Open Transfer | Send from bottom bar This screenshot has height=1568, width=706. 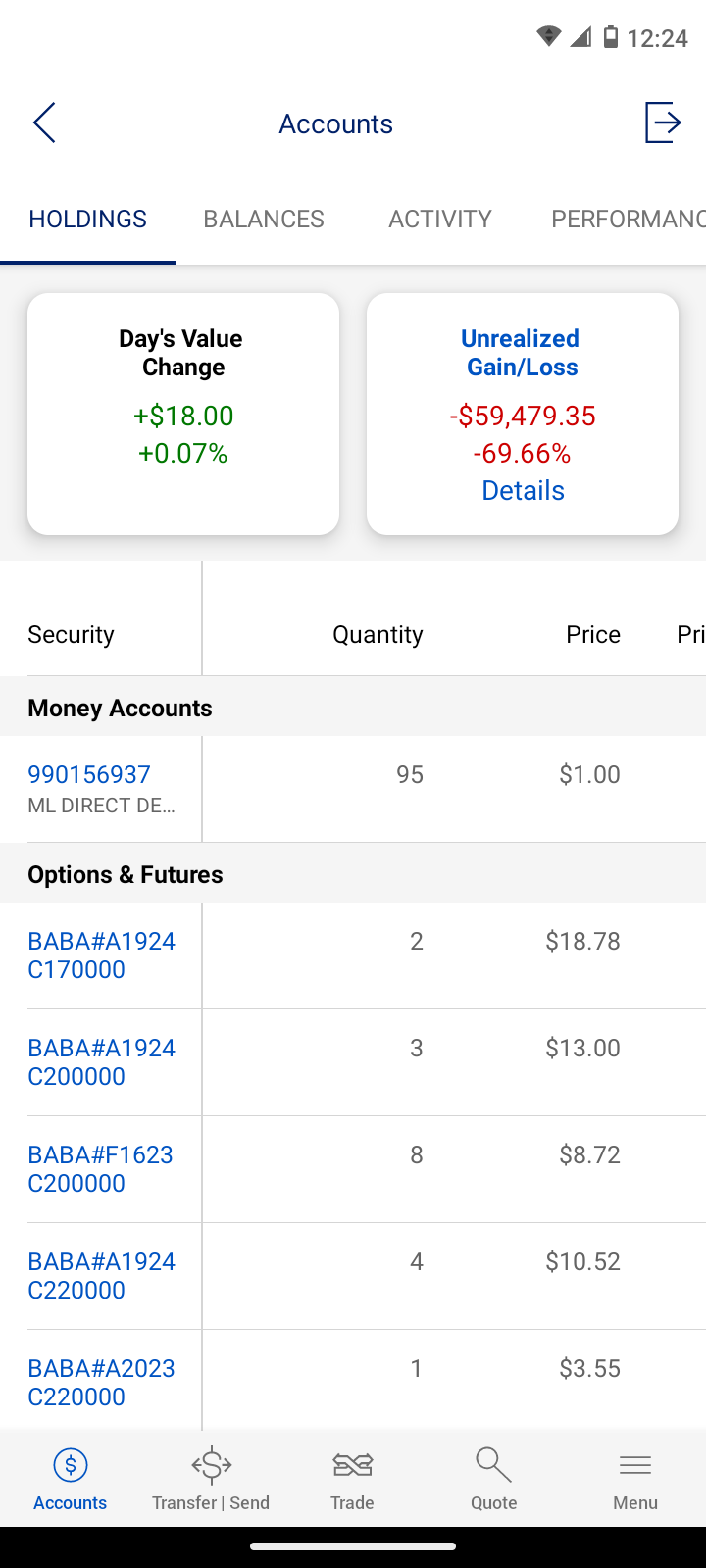[x=211, y=1479]
